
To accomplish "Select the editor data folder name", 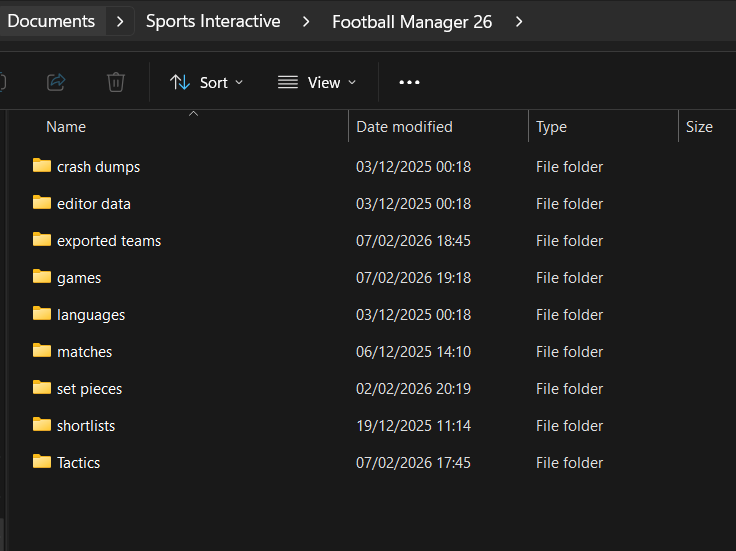I will point(94,204).
